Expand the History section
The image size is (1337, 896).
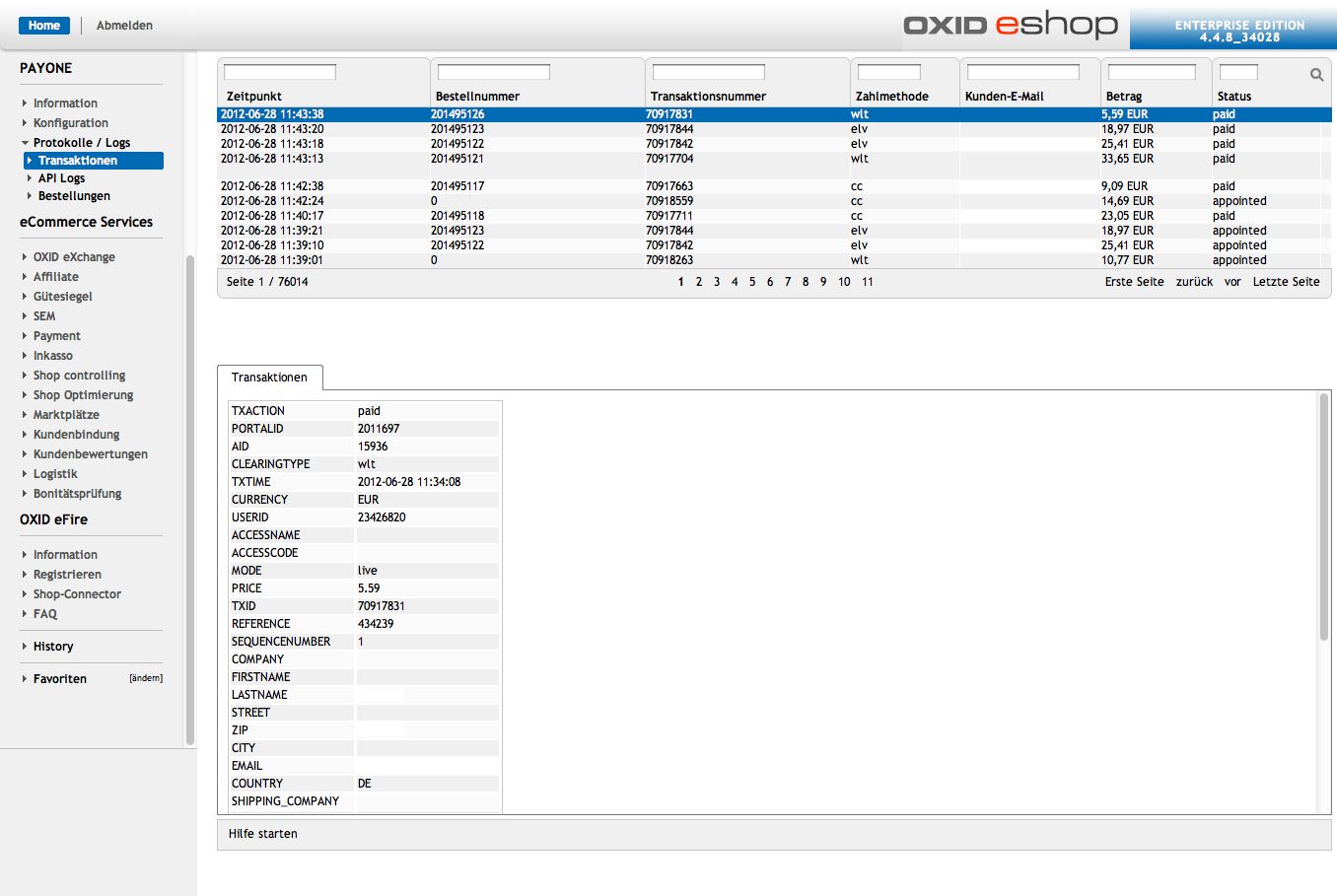(x=25, y=647)
